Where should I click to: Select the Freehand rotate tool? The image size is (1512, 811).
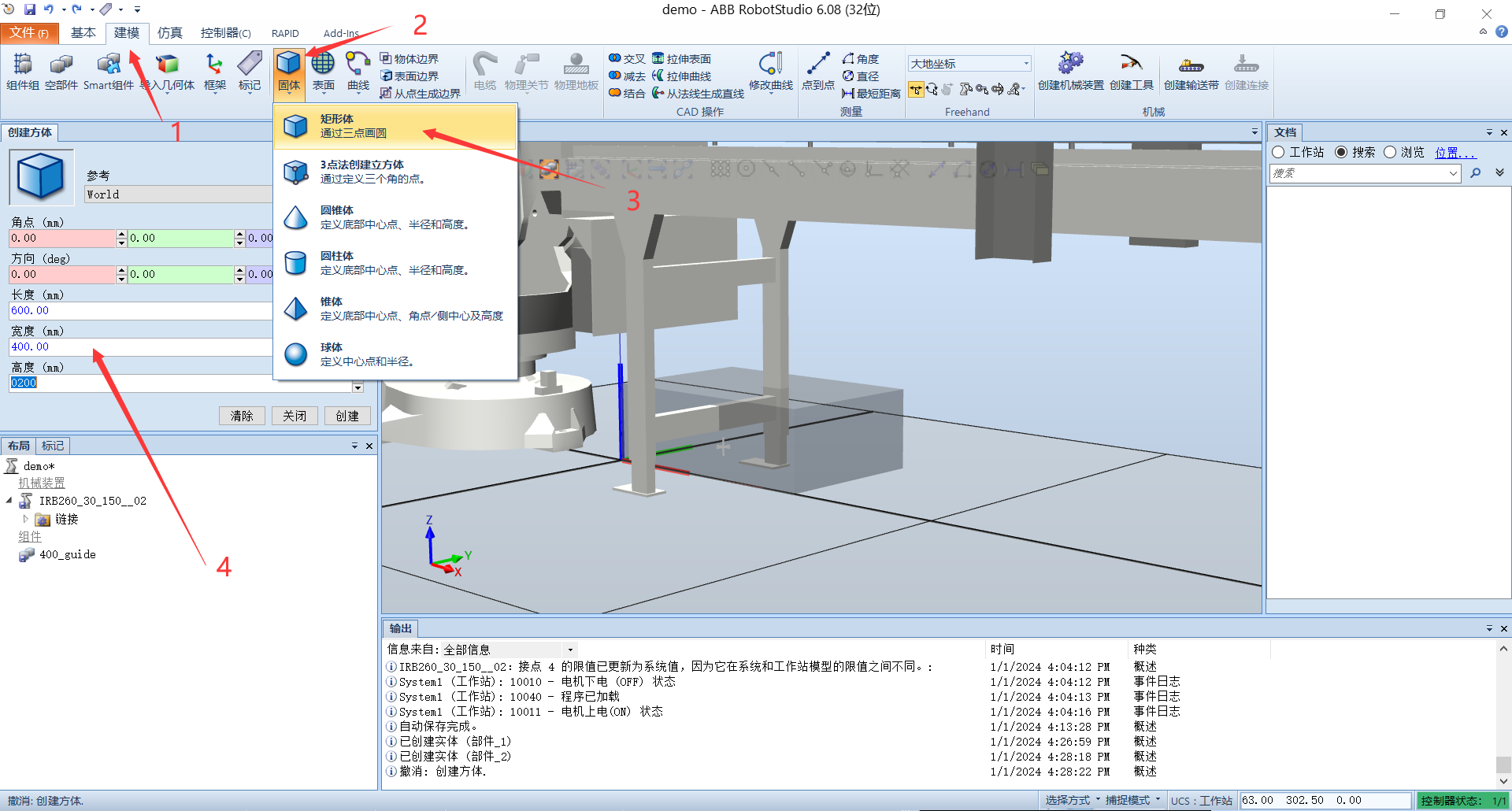pyautogui.click(x=932, y=90)
